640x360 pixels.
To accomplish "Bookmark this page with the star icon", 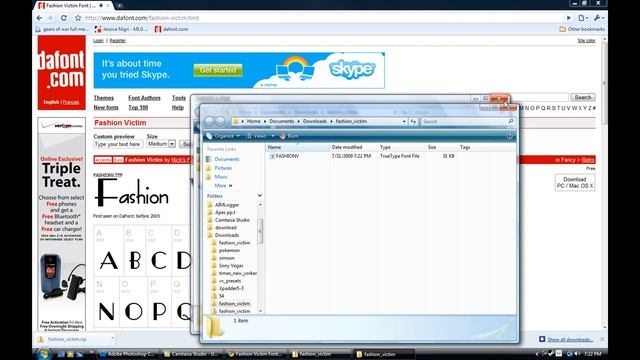I will [78, 18].
